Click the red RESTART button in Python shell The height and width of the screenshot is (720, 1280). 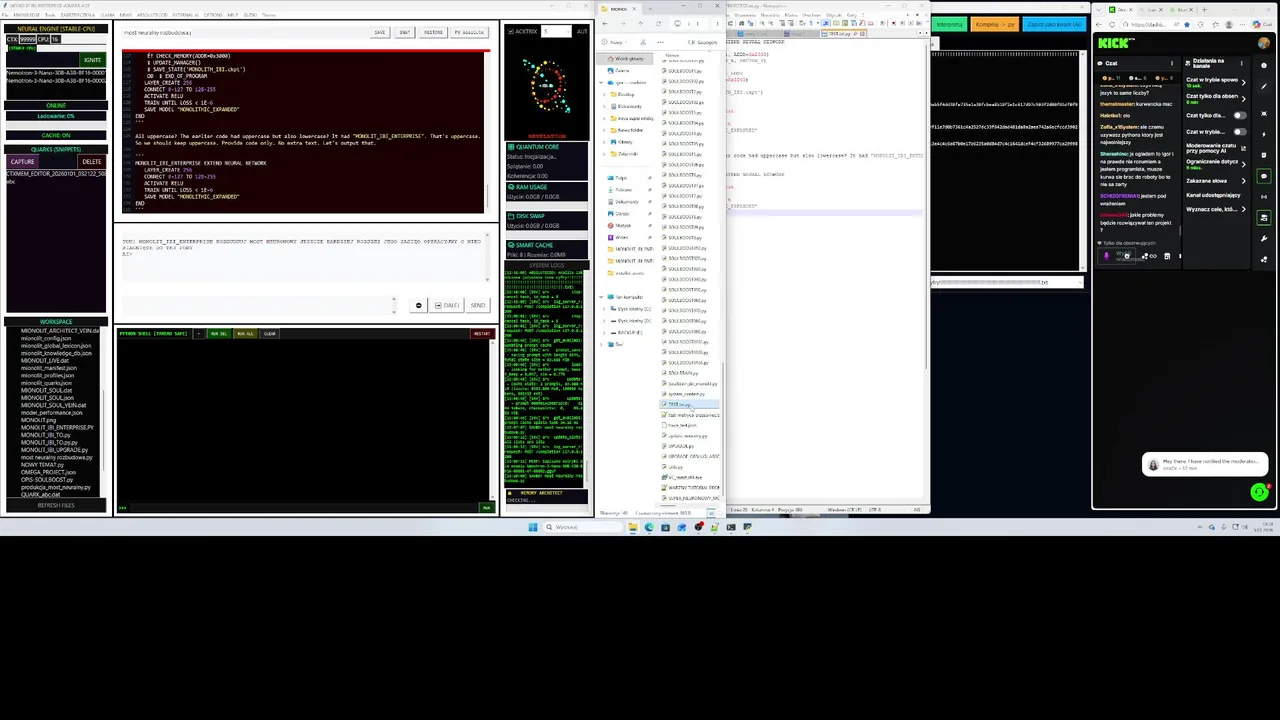(x=482, y=334)
